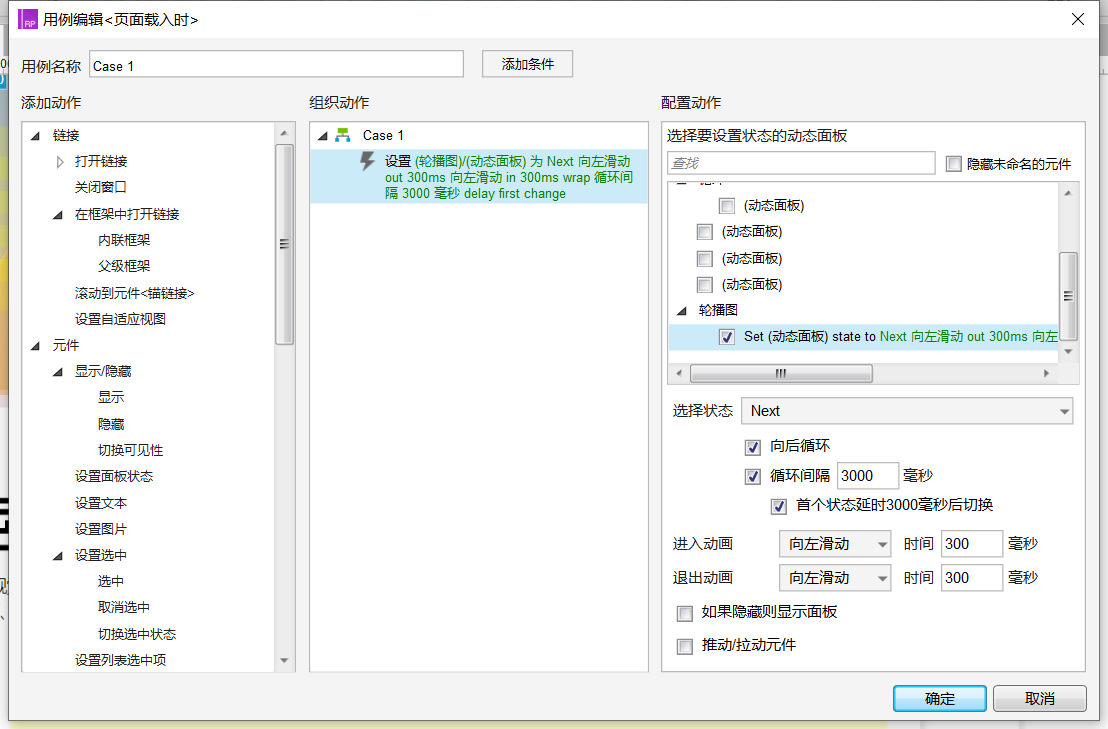Collapse the 元件 tree group

pyautogui.click(x=35, y=345)
